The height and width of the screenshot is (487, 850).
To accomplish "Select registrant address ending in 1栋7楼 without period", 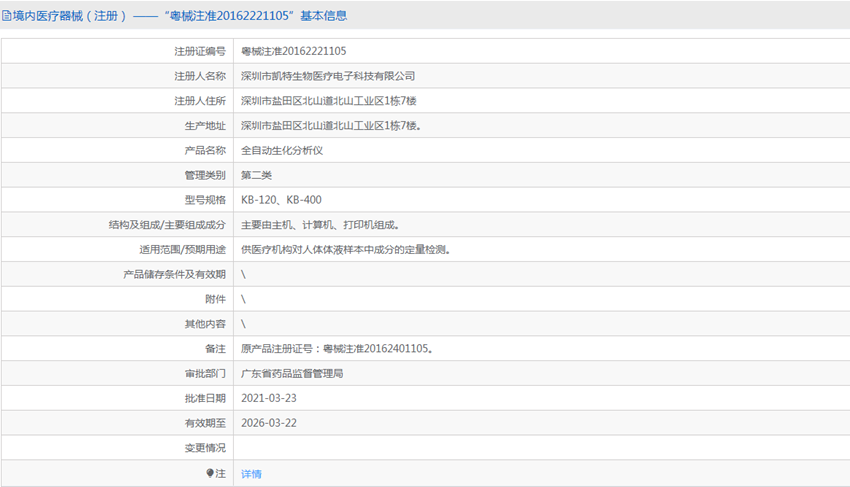I will pos(329,101).
